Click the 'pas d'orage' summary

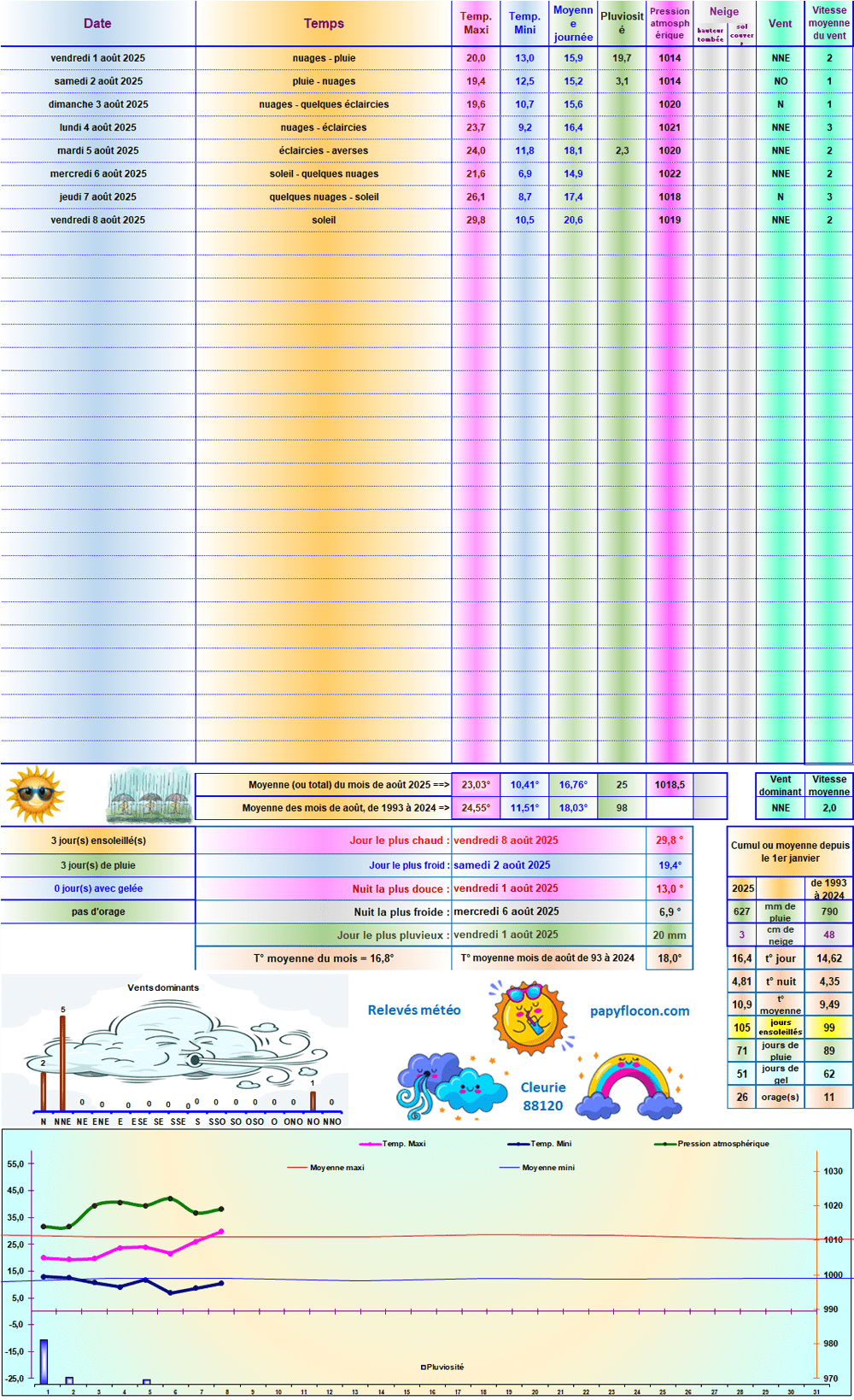click(x=97, y=911)
